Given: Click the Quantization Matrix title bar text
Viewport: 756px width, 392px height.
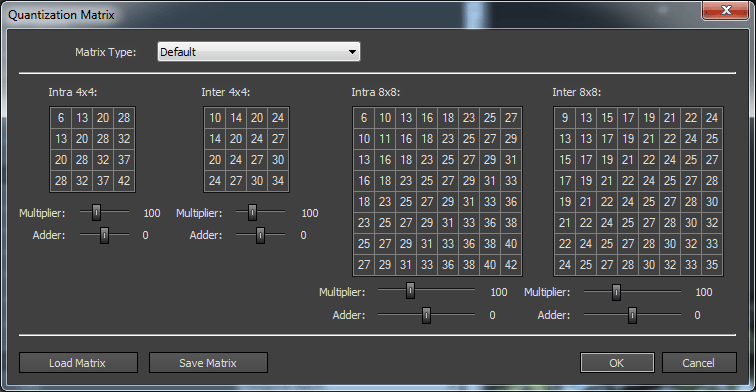Looking at the screenshot, I should click(61, 15).
